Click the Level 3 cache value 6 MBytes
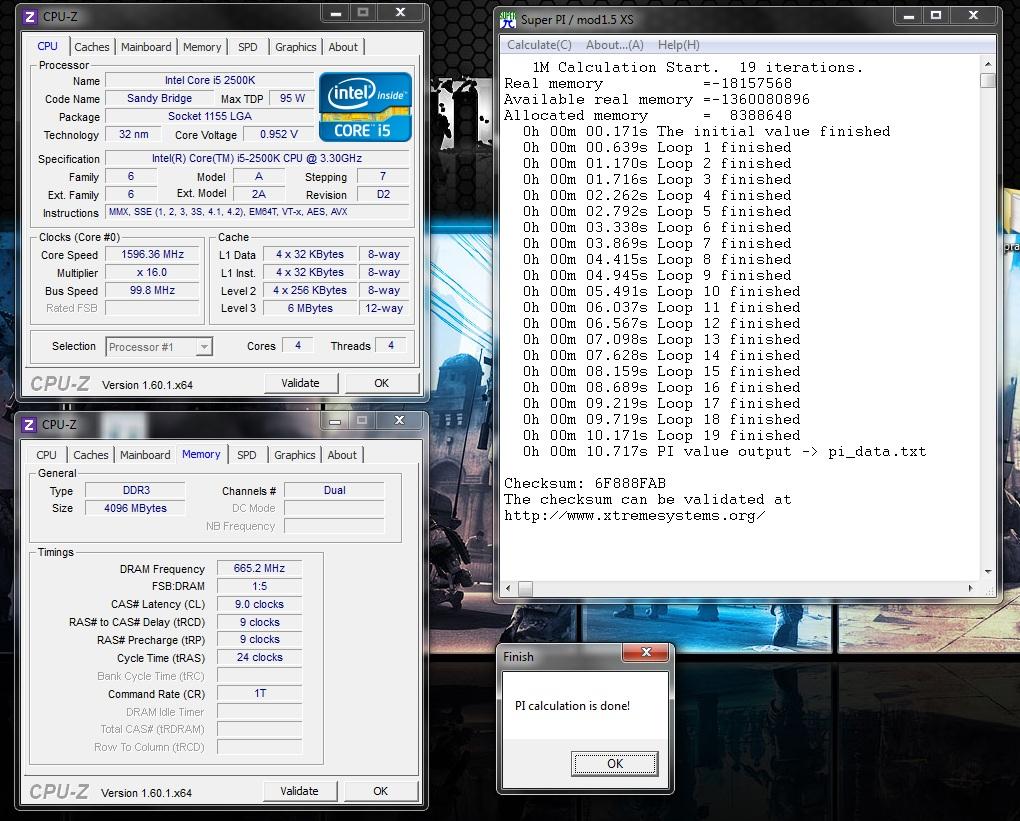 pos(310,308)
